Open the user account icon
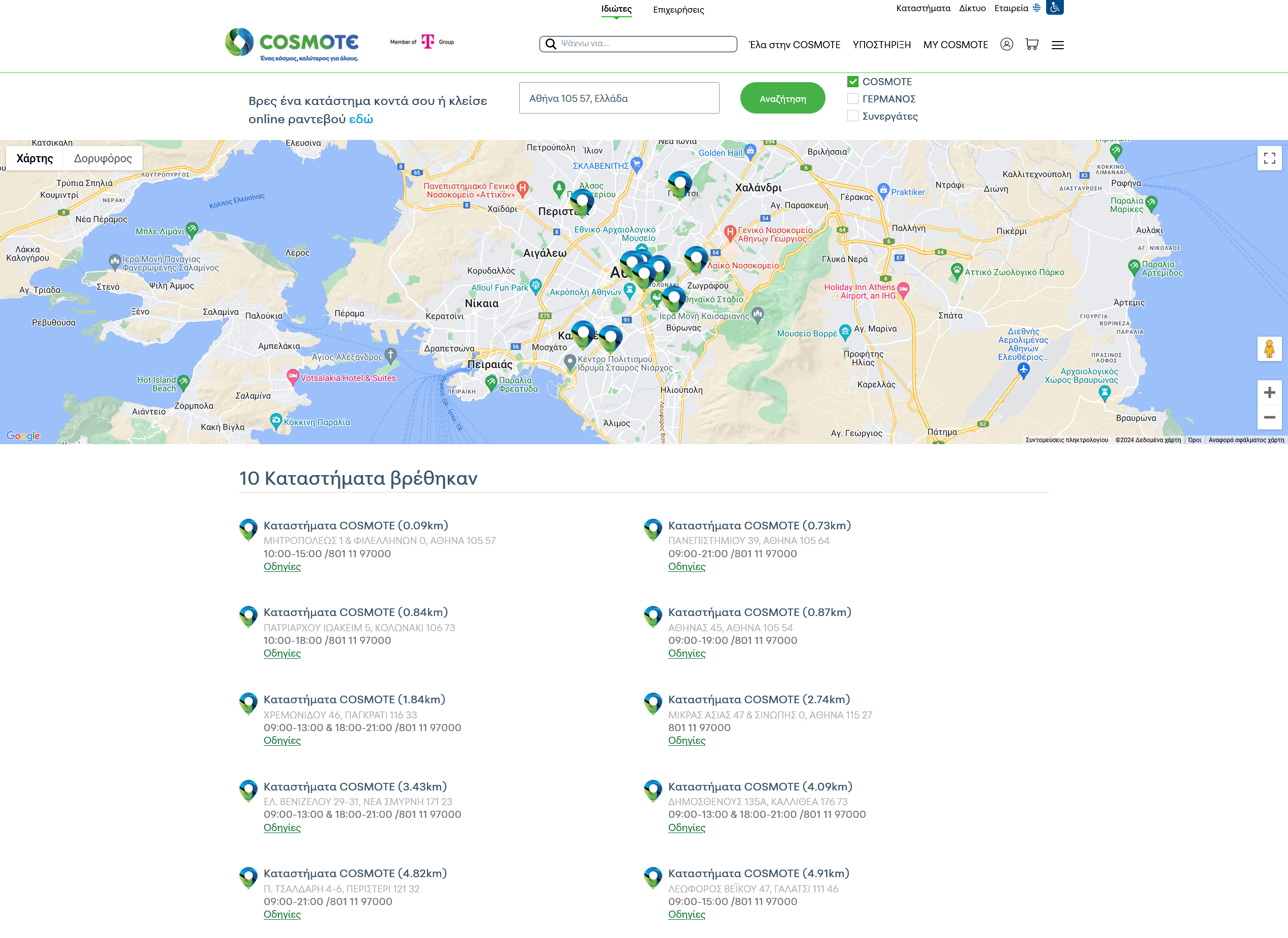Image resolution: width=1288 pixels, height=938 pixels. pos(1007,44)
